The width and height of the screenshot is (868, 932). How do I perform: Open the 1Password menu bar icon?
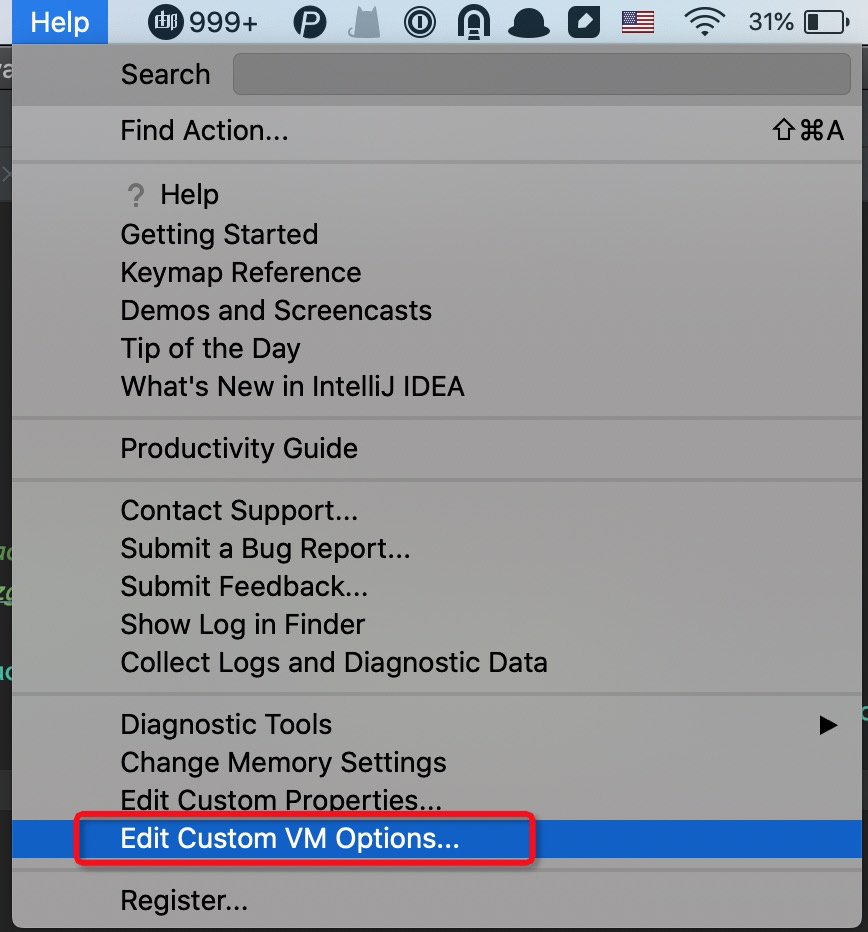(x=420, y=23)
